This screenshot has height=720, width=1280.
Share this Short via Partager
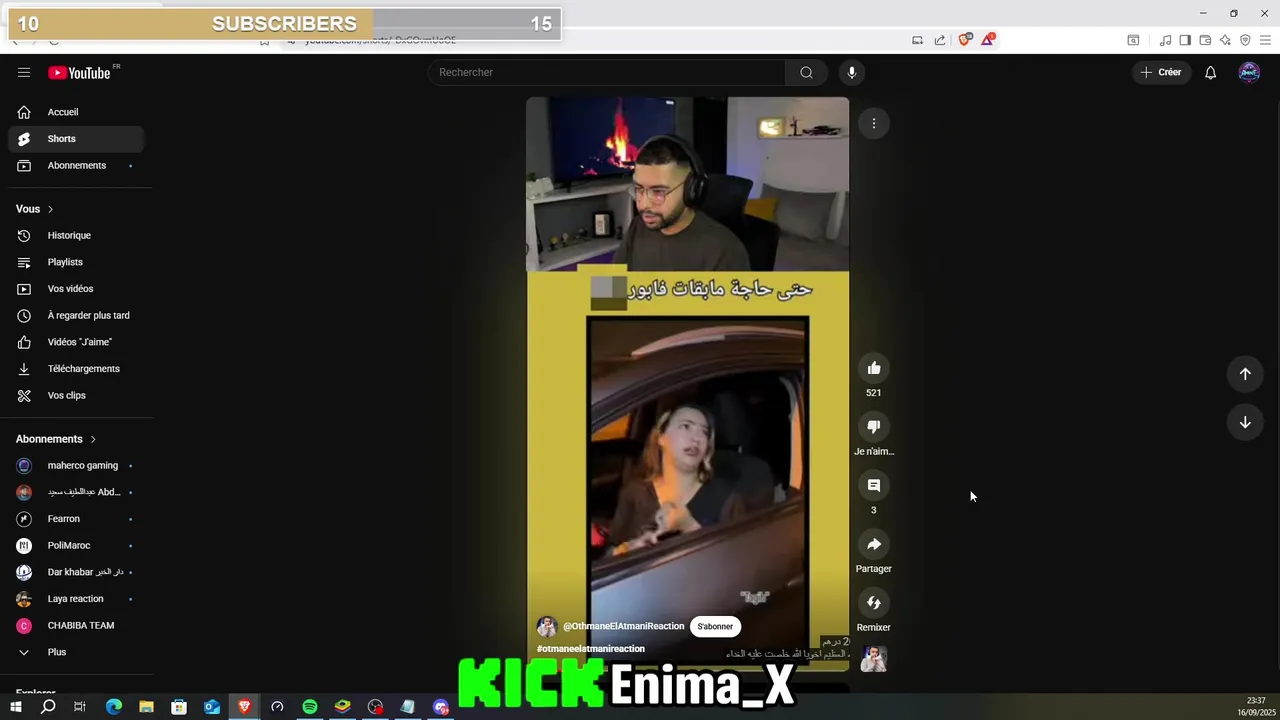[874, 544]
